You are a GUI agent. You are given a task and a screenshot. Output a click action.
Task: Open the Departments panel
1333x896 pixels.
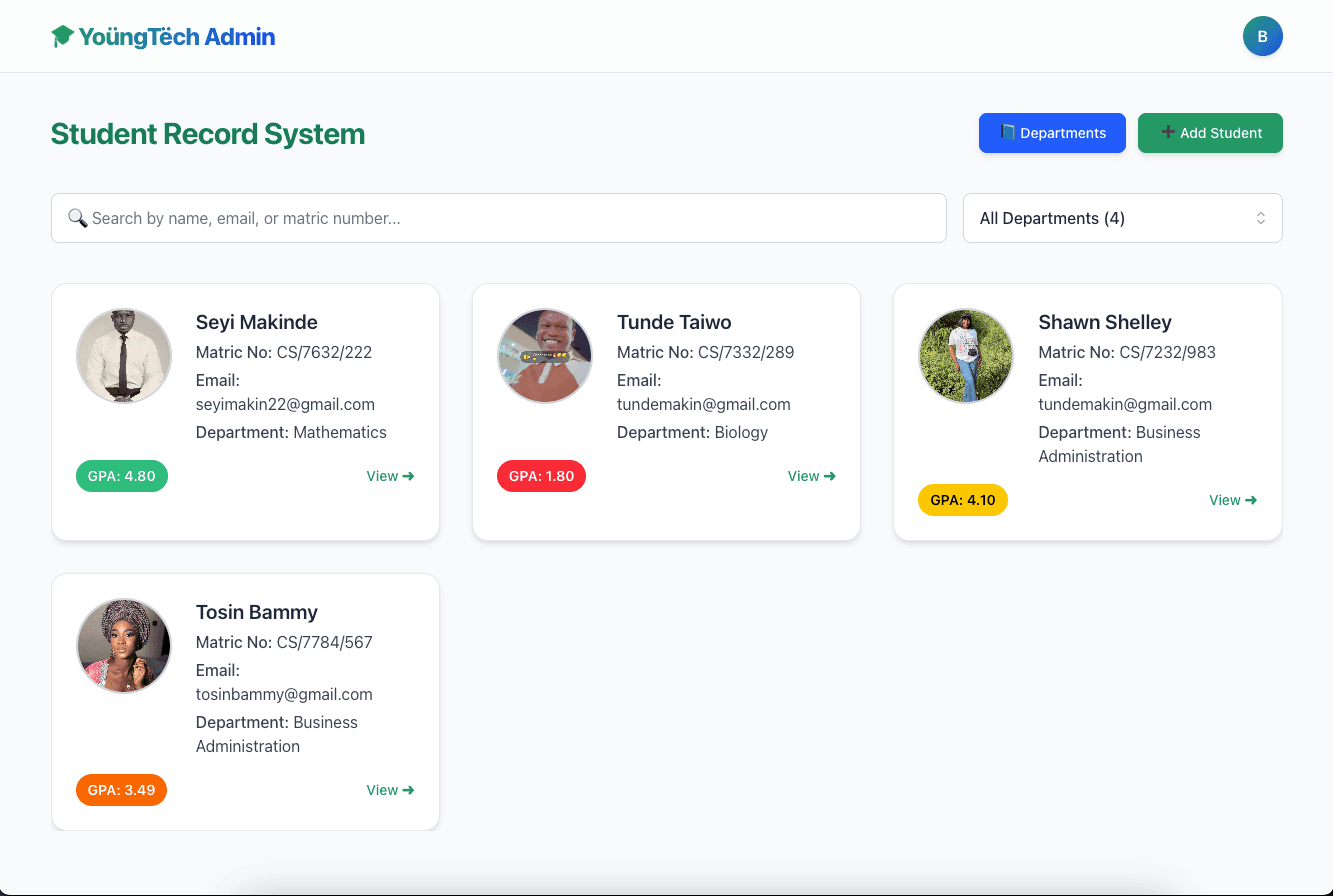(x=1052, y=132)
